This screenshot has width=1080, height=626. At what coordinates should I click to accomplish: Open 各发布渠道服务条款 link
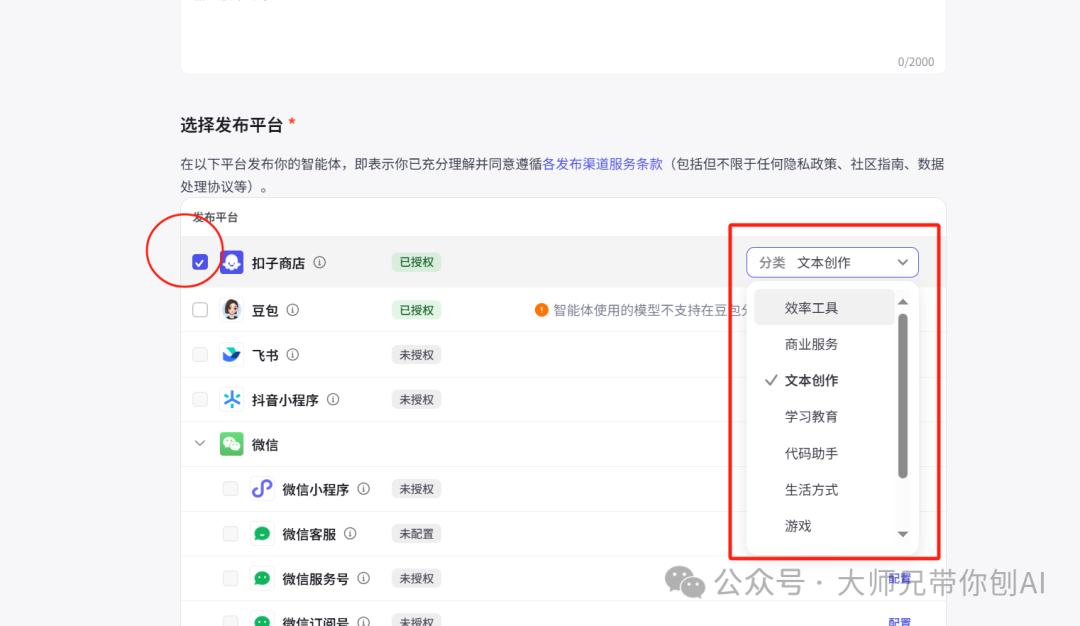603,164
